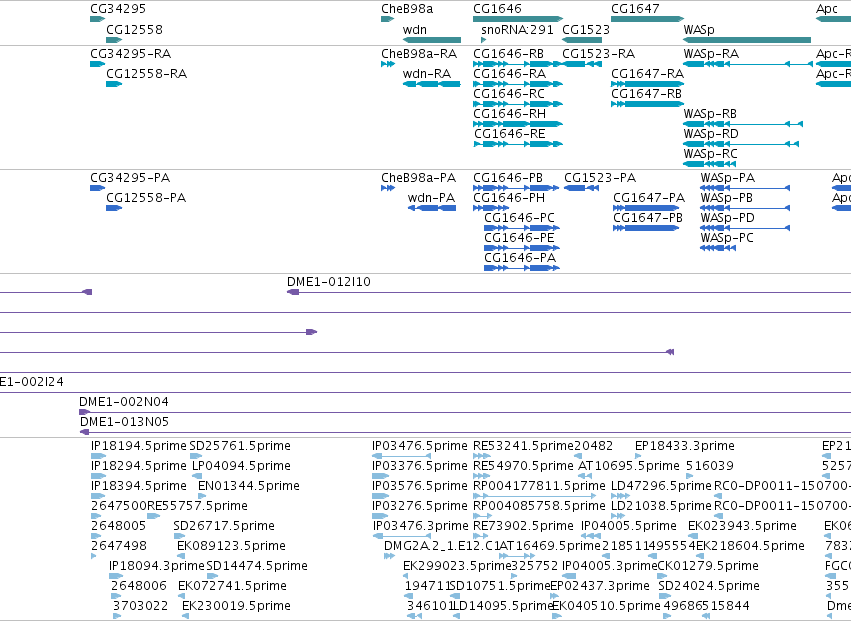Select protein CG1647-PB
Image resolution: width=851 pixels, height=621 pixels.
(x=646, y=228)
